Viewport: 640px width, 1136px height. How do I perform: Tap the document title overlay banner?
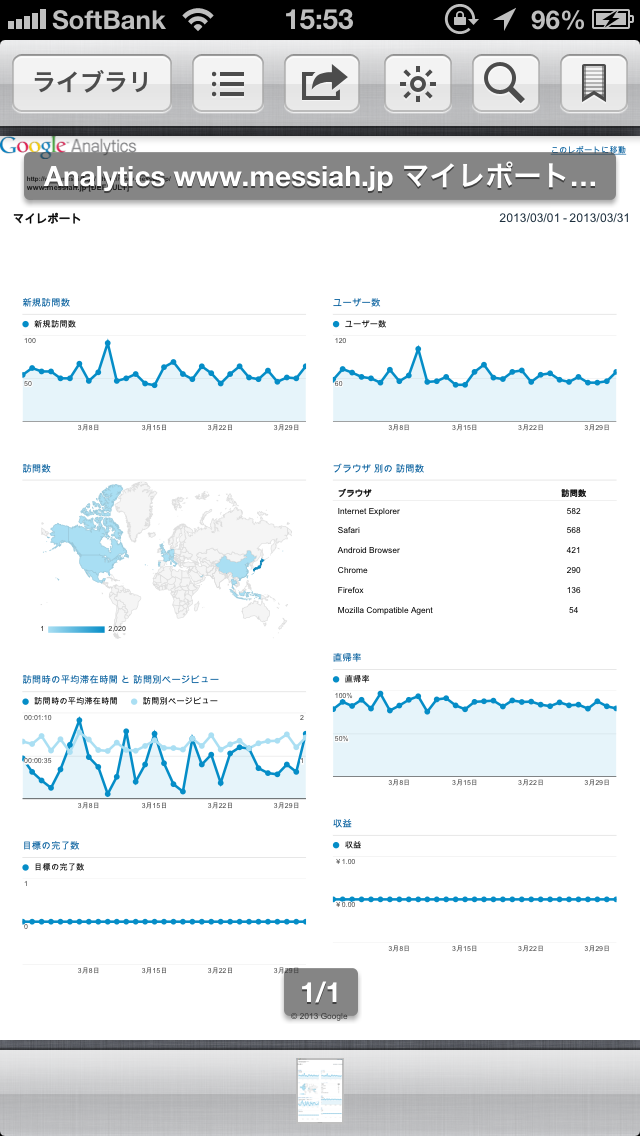click(320, 176)
